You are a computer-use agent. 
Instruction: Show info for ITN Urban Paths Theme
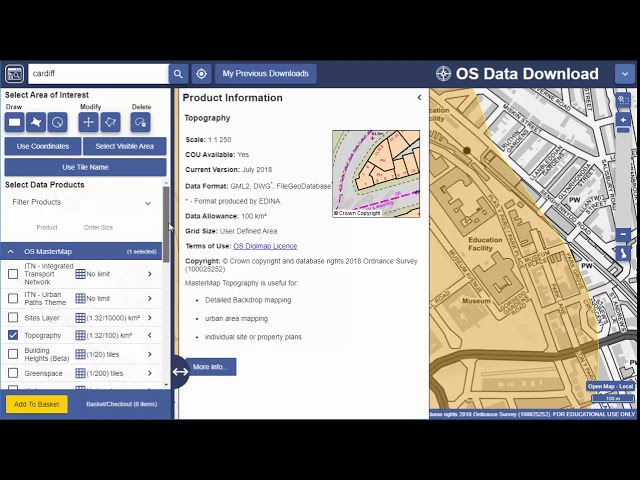click(150, 298)
